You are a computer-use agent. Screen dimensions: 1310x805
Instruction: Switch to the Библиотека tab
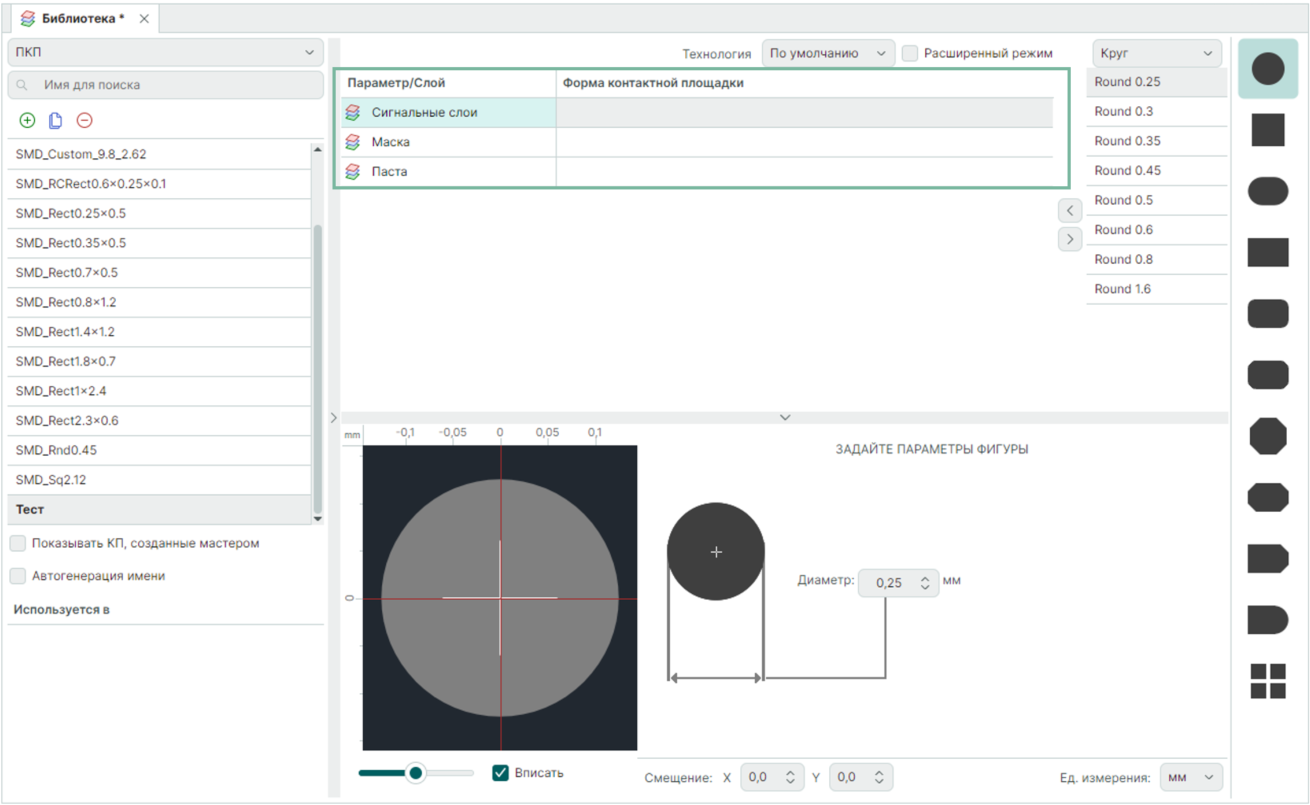[82, 18]
